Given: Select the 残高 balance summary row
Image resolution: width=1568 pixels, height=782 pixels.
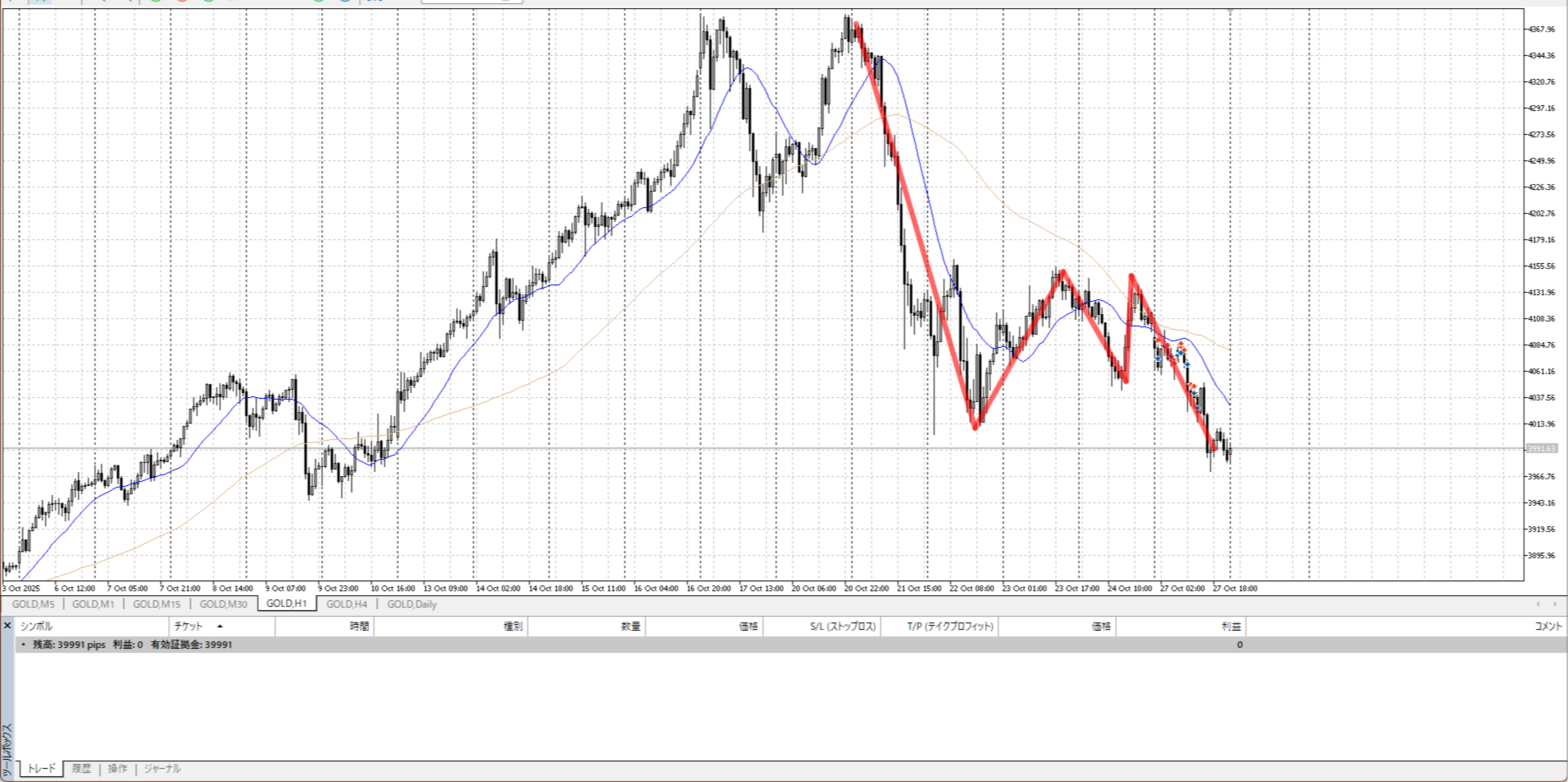Looking at the screenshot, I should 132,645.
